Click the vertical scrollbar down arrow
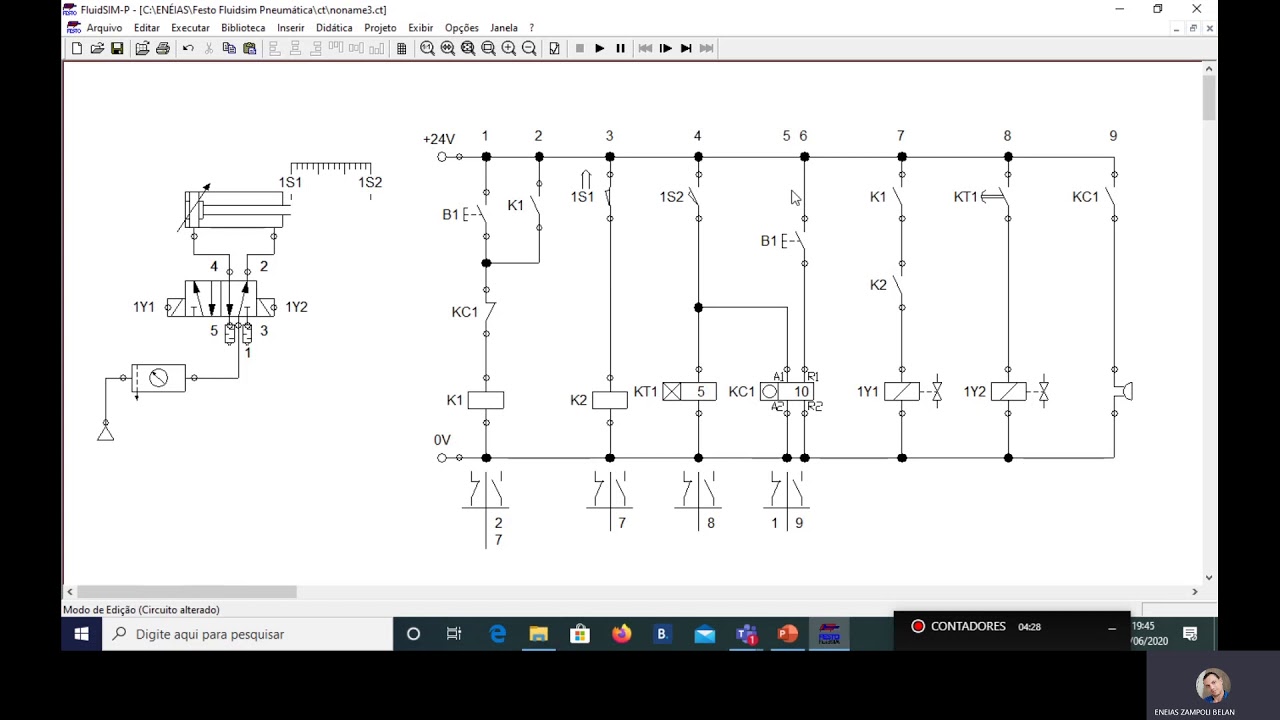 (x=1209, y=578)
